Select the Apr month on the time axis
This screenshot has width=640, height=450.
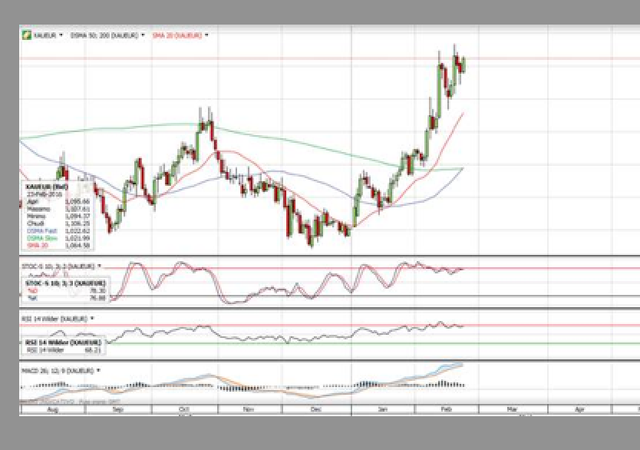[580, 409]
